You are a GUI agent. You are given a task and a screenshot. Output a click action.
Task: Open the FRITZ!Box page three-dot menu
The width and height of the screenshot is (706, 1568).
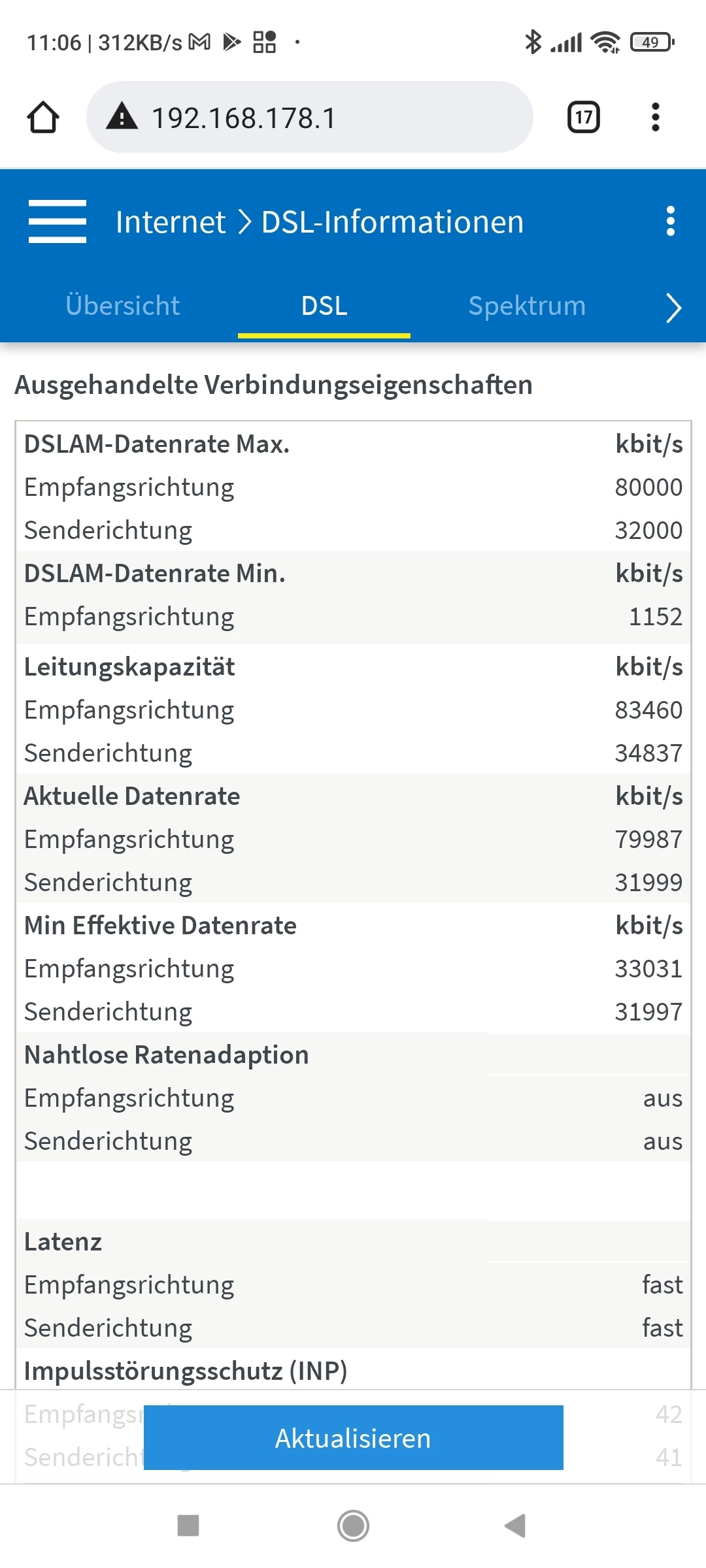coord(670,221)
